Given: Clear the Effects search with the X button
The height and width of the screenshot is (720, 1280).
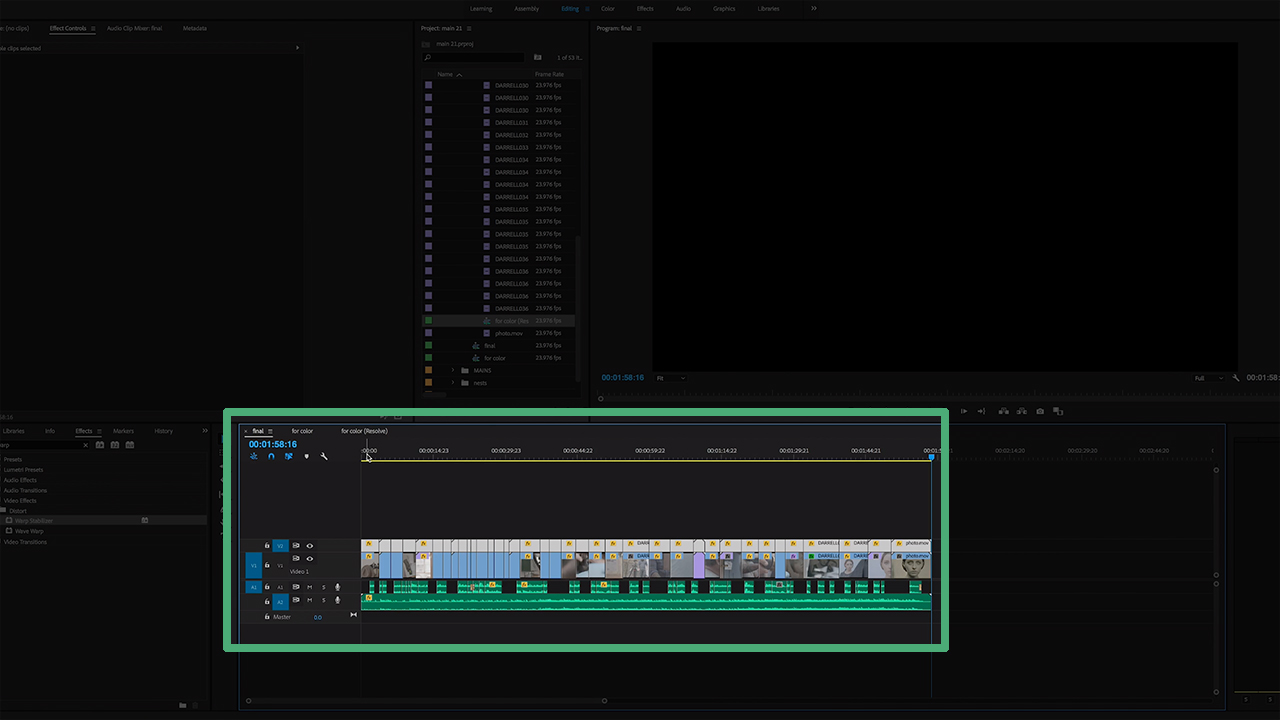Looking at the screenshot, I should pos(86,445).
